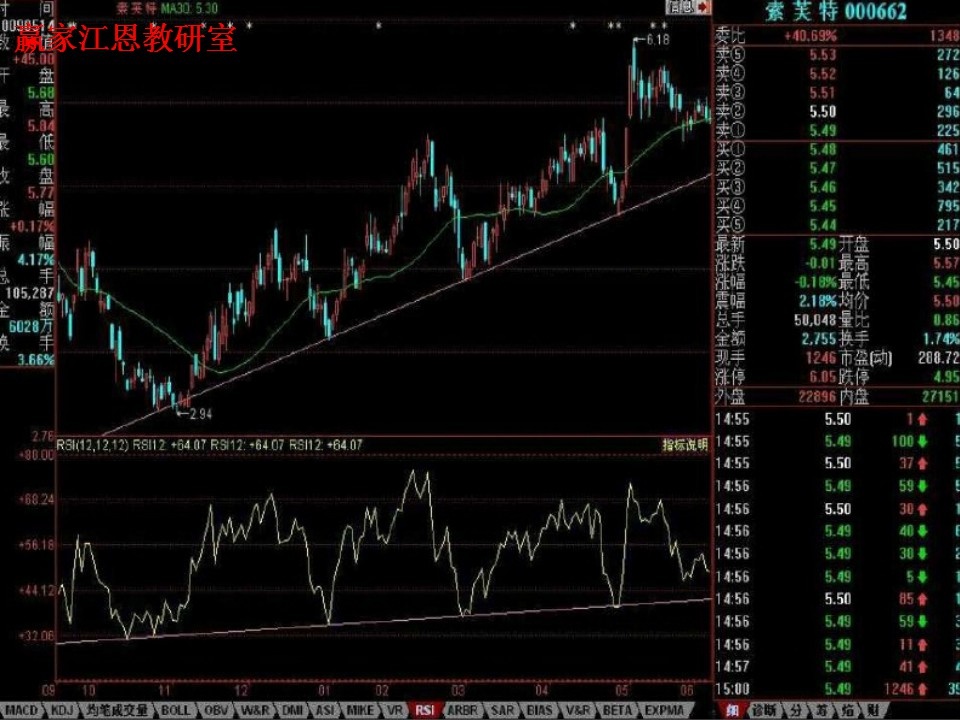Open the 均笔成交量 indicator tab
960x720 pixels.
(x=117, y=710)
